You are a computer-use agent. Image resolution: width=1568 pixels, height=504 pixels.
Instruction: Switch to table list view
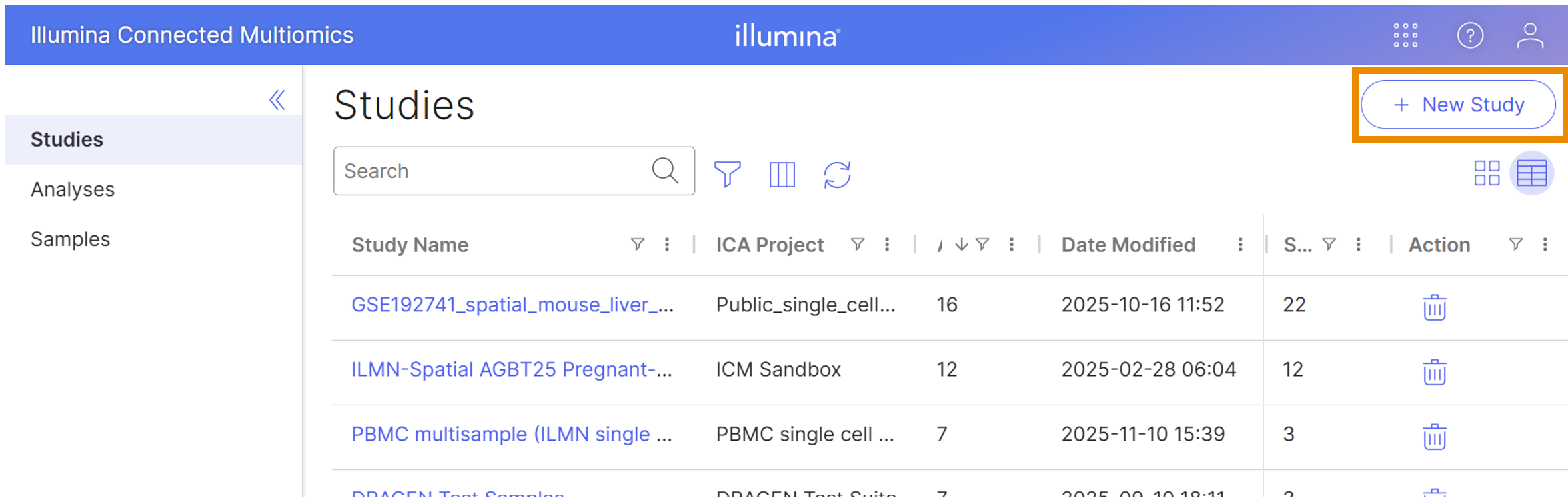(1531, 173)
